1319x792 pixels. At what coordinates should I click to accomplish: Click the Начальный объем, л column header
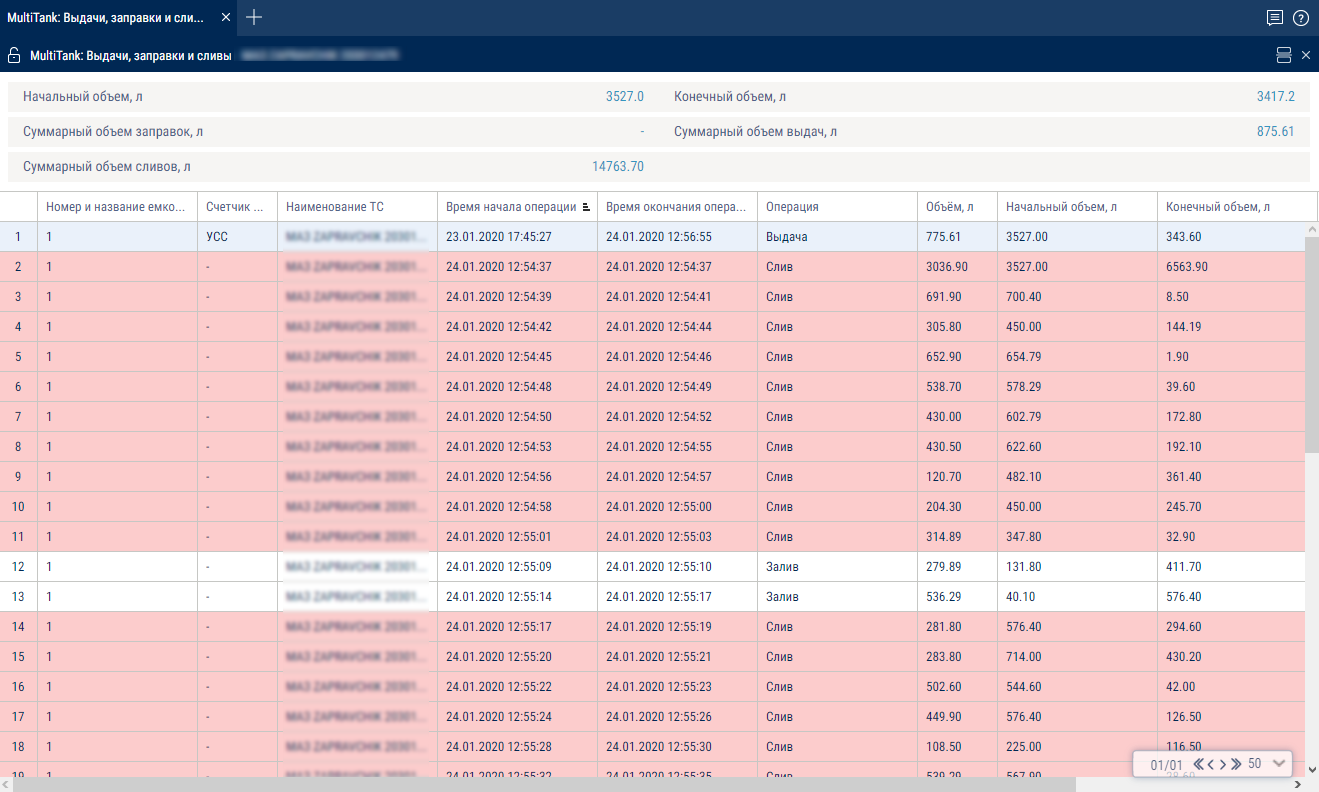1077,207
